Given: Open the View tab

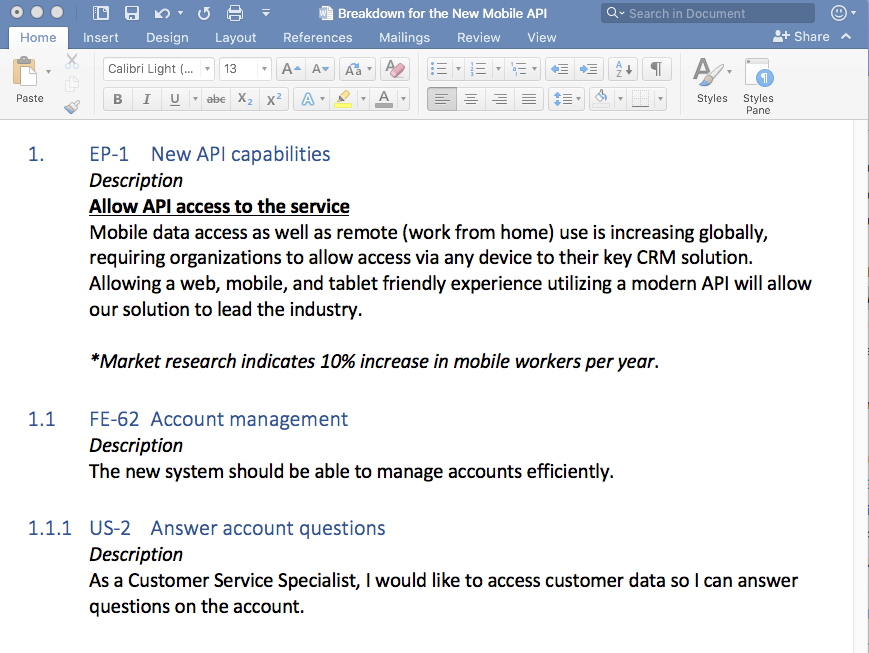Looking at the screenshot, I should click(541, 38).
